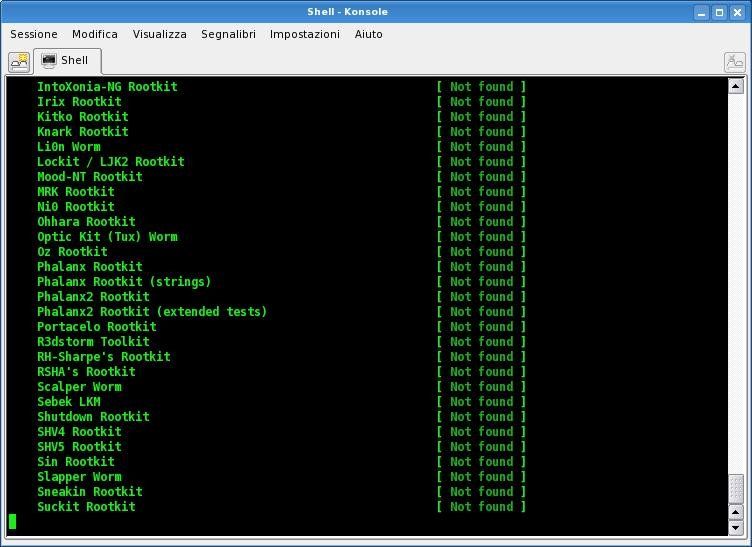Click the 'Portacelo Rootkit' line
The height and width of the screenshot is (547, 752).
(97, 326)
